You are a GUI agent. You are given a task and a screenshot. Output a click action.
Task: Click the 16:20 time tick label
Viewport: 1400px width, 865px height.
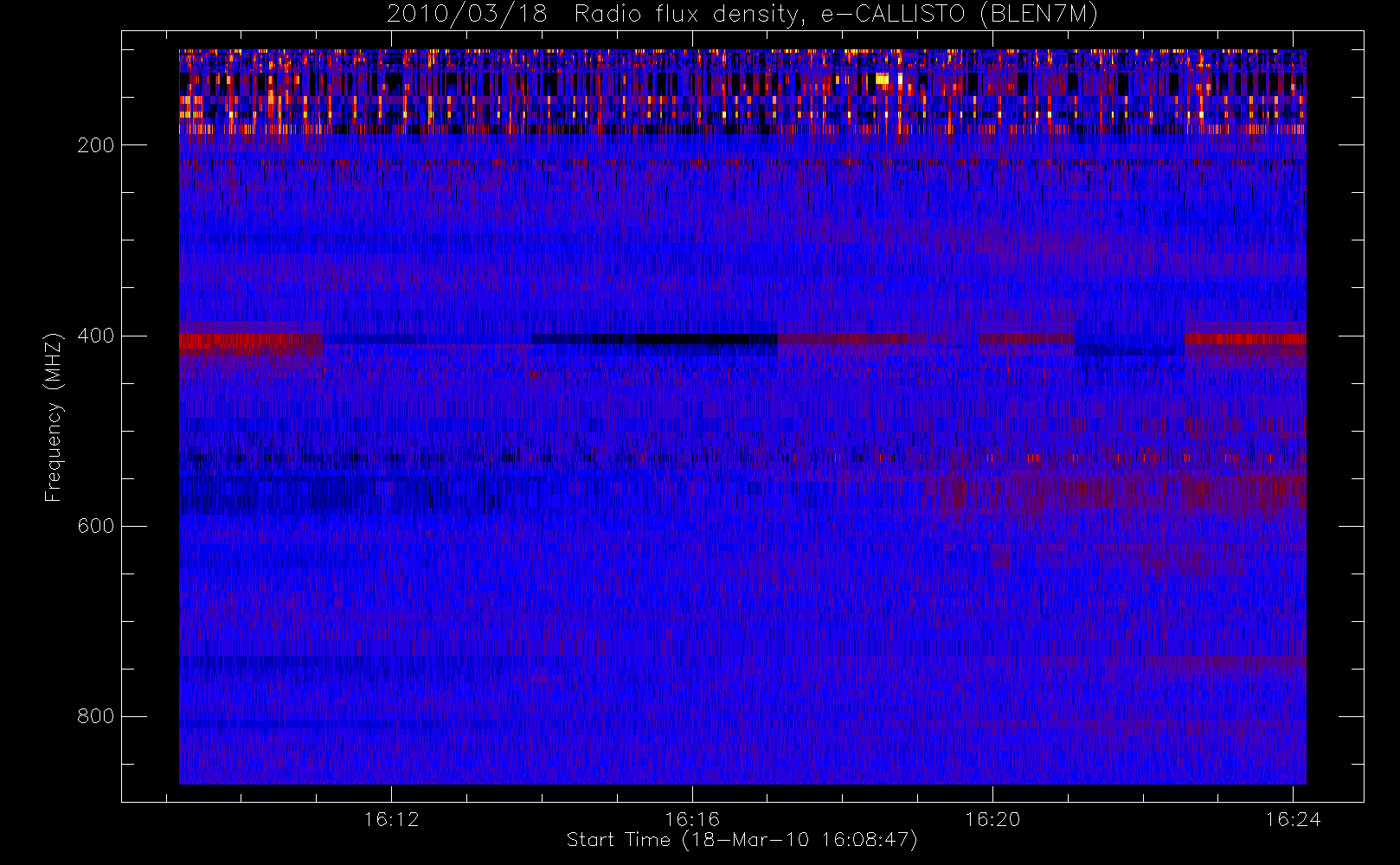(x=992, y=819)
